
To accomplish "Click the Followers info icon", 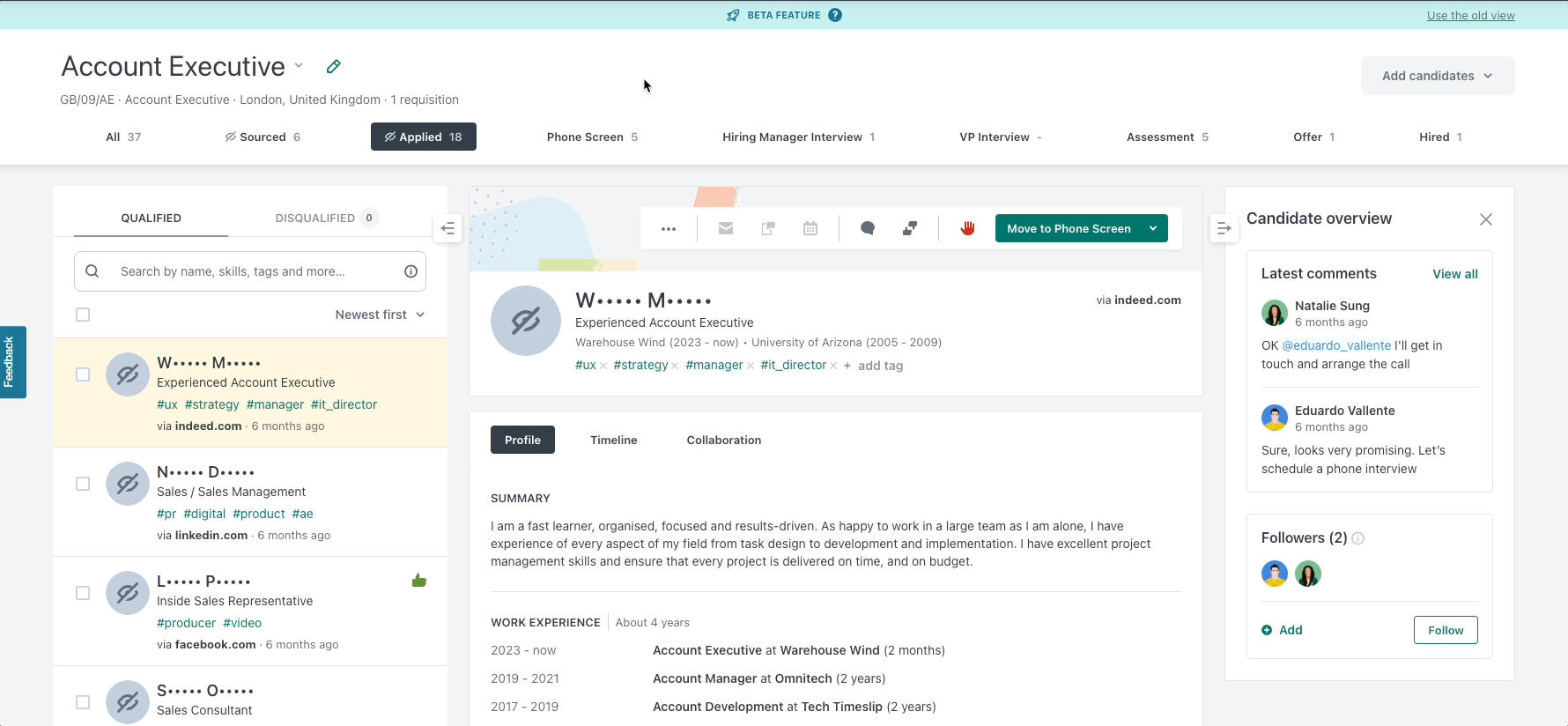I will pyautogui.click(x=1358, y=538).
